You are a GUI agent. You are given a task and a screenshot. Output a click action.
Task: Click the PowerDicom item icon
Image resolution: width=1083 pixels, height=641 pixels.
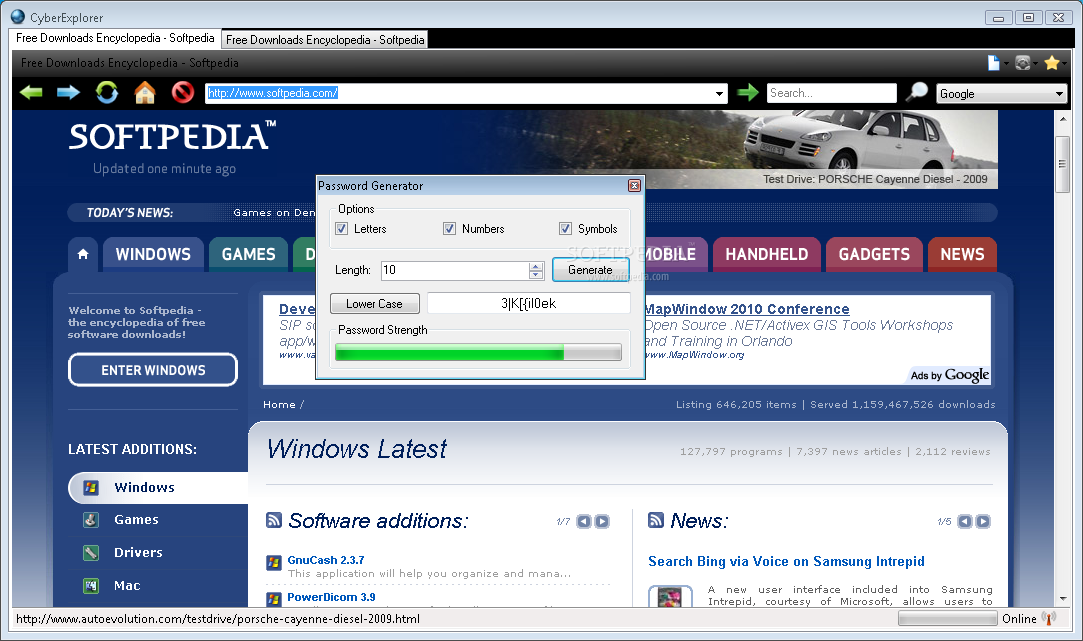coord(274,598)
